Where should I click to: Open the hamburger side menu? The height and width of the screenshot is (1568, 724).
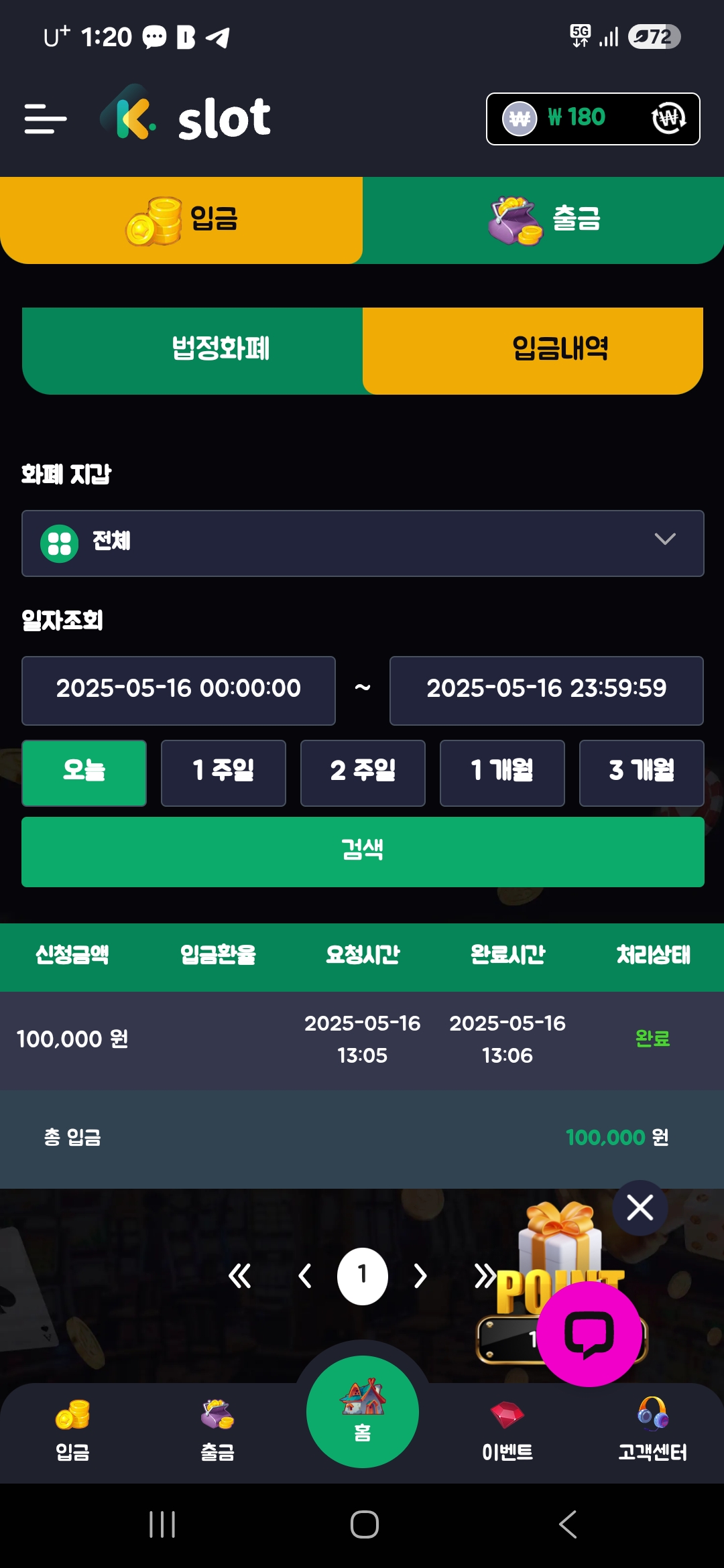(x=46, y=119)
